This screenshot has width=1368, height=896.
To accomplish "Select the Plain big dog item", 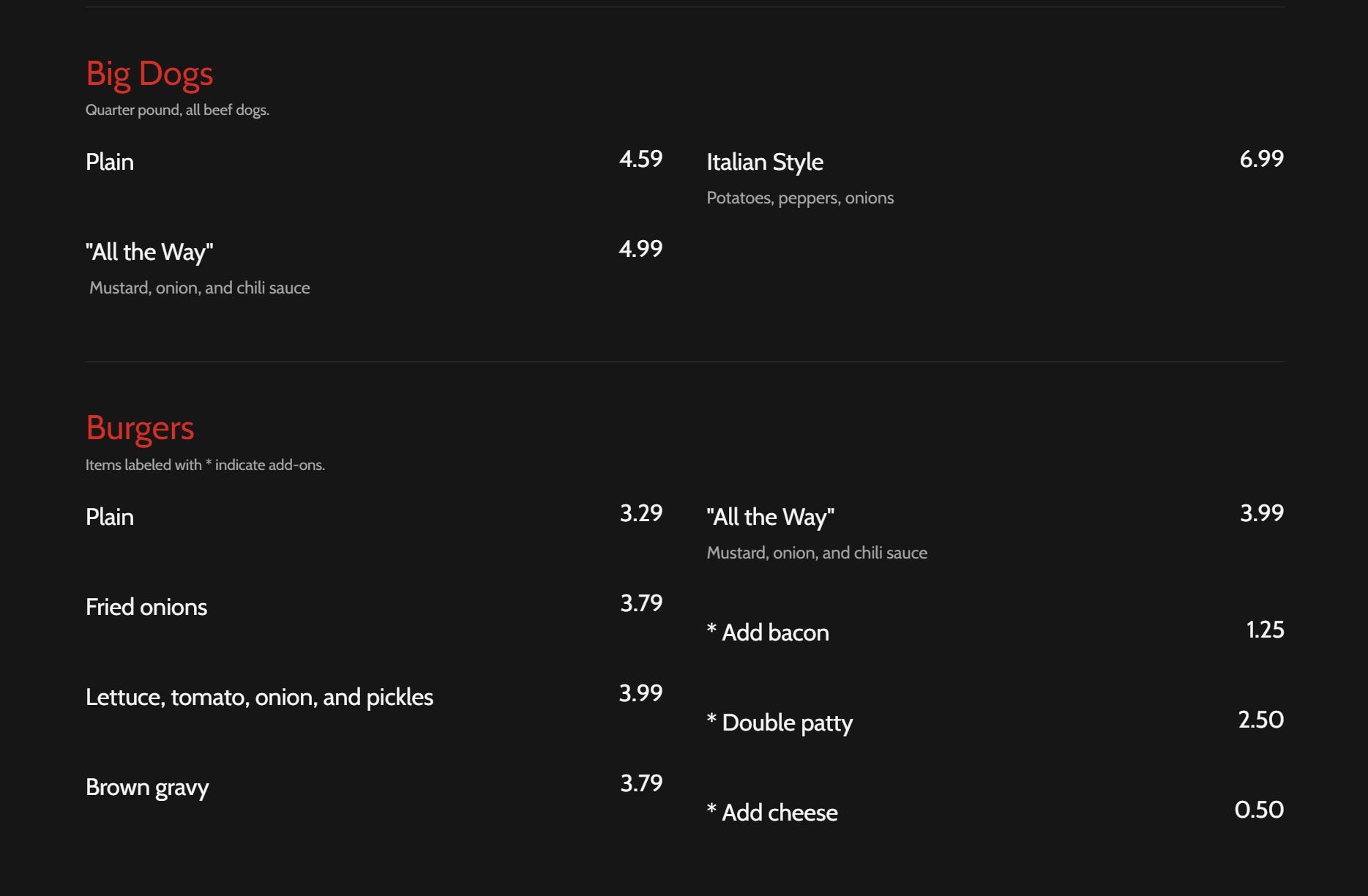I will coord(110,162).
